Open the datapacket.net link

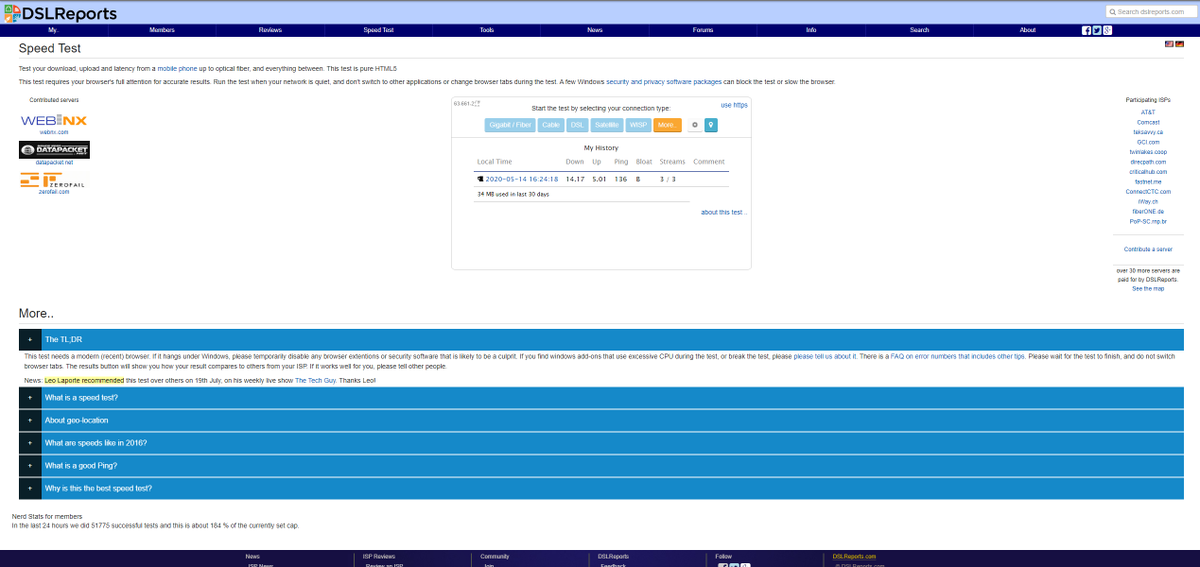tap(54, 162)
